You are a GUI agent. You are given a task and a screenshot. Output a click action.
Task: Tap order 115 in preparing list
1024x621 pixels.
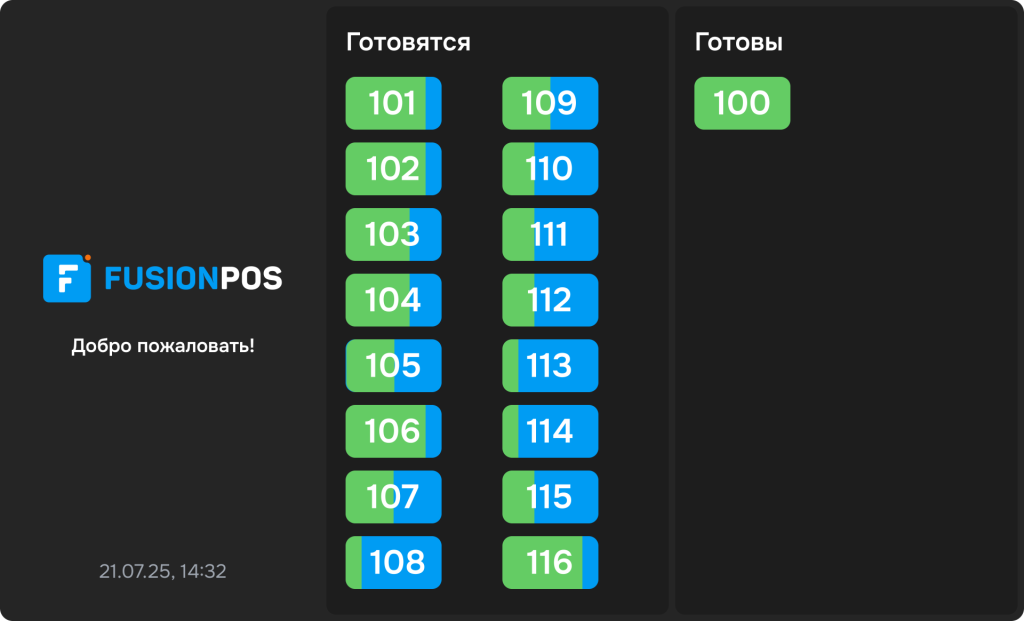coord(549,497)
